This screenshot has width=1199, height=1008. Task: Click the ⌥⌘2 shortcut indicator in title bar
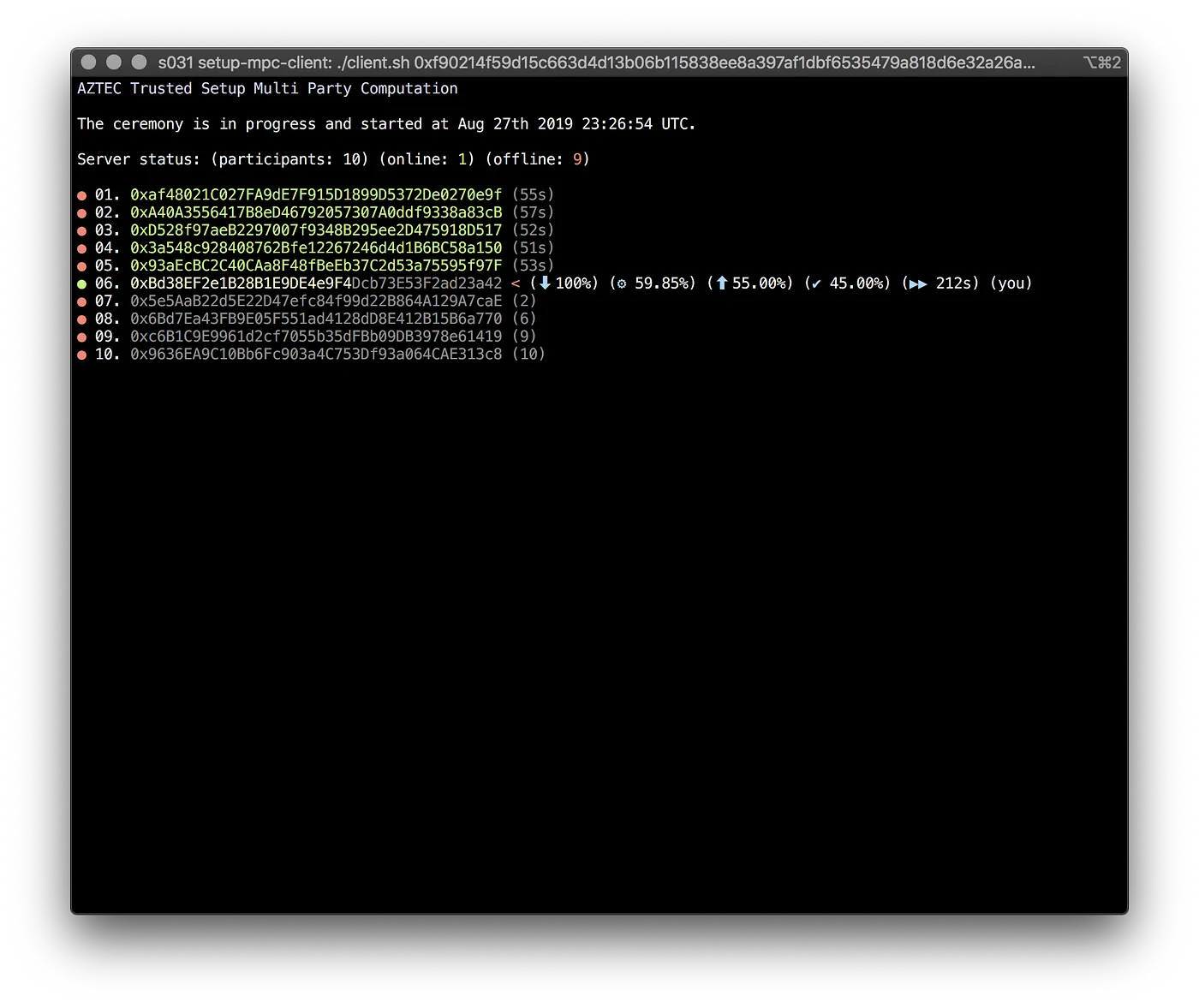click(x=1101, y=63)
